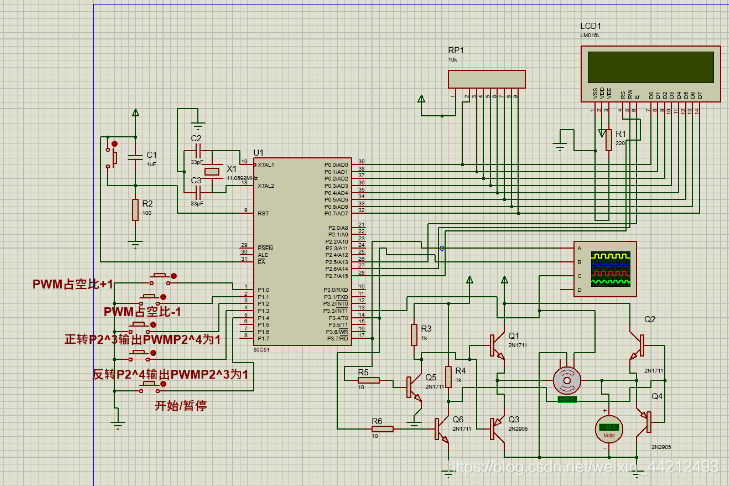Screen dimensions: 729x486
Task: Select transistor Q6
Action: pos(441,429)
